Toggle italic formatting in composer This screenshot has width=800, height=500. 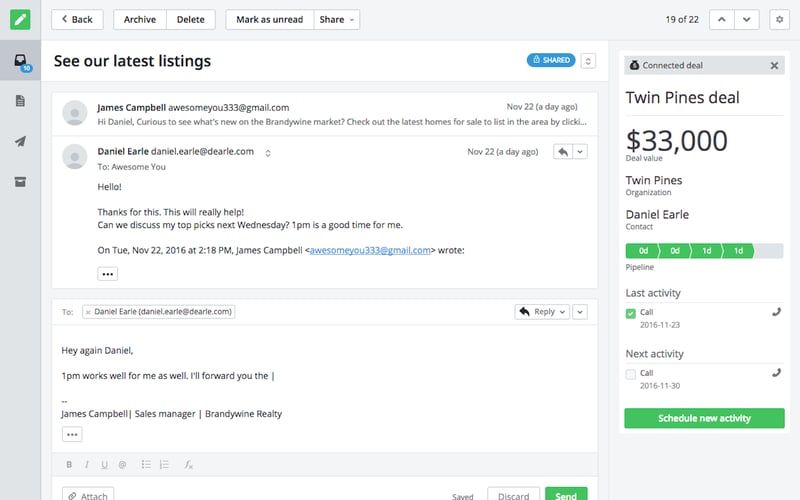[x=87, y=464]
